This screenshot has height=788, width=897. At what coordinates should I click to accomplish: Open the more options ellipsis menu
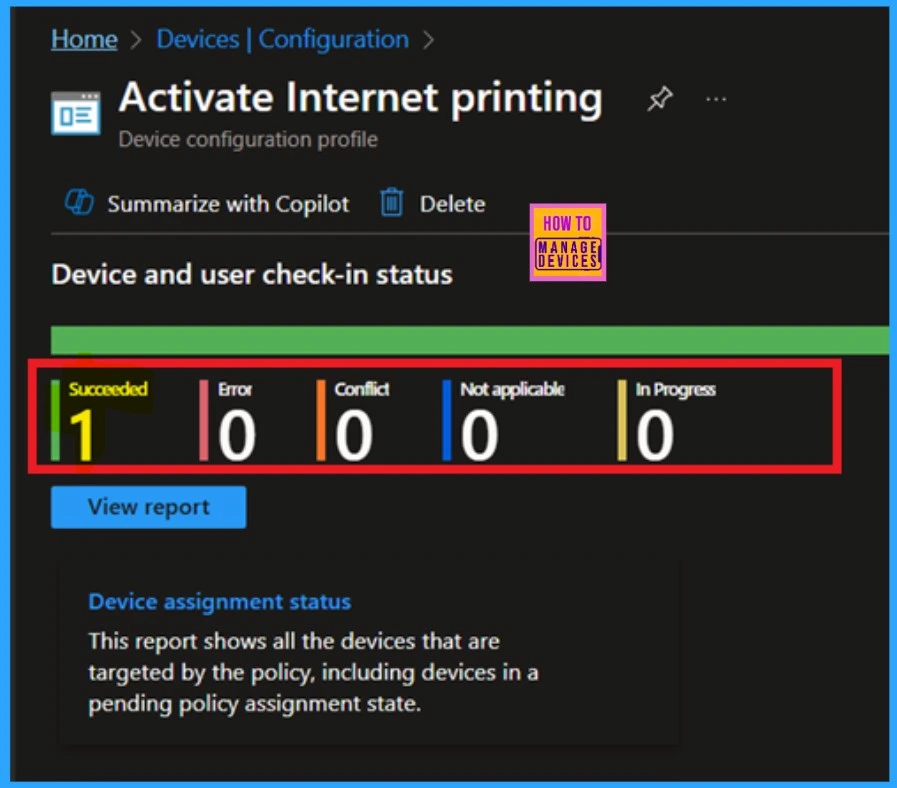[716, 100]
